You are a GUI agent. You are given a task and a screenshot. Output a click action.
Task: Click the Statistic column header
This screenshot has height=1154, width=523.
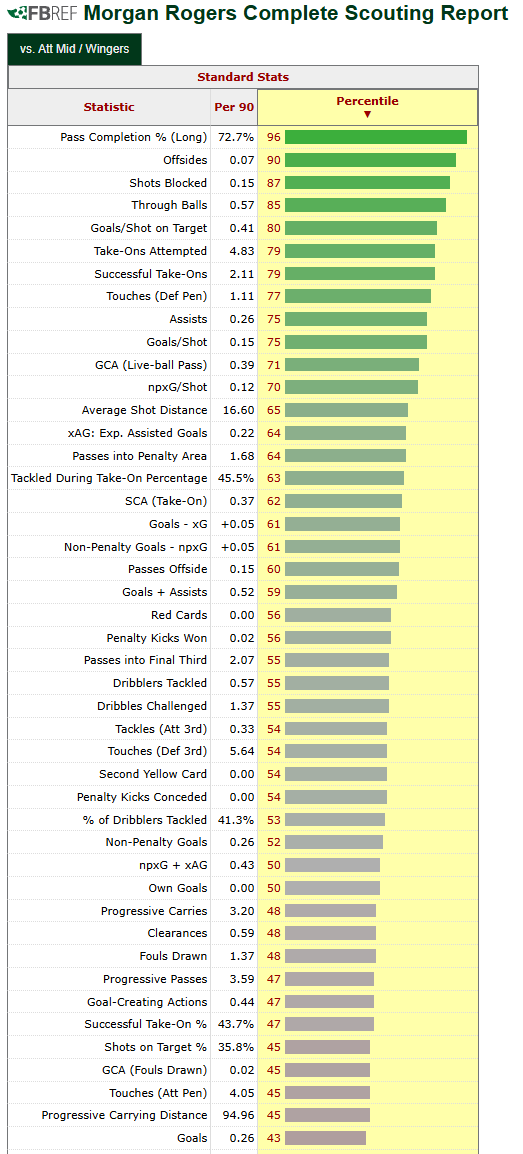[109, 107]
